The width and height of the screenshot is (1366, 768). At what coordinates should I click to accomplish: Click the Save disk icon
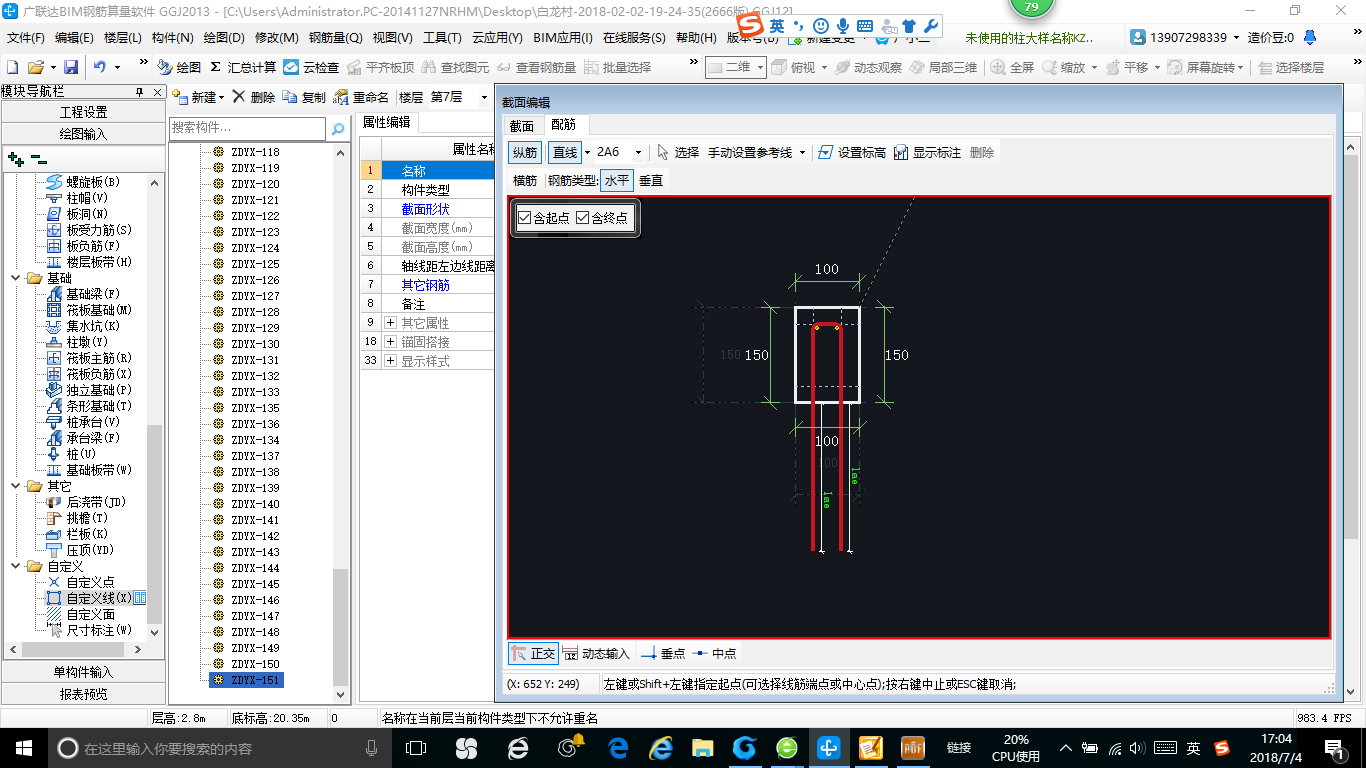(71, 67)
